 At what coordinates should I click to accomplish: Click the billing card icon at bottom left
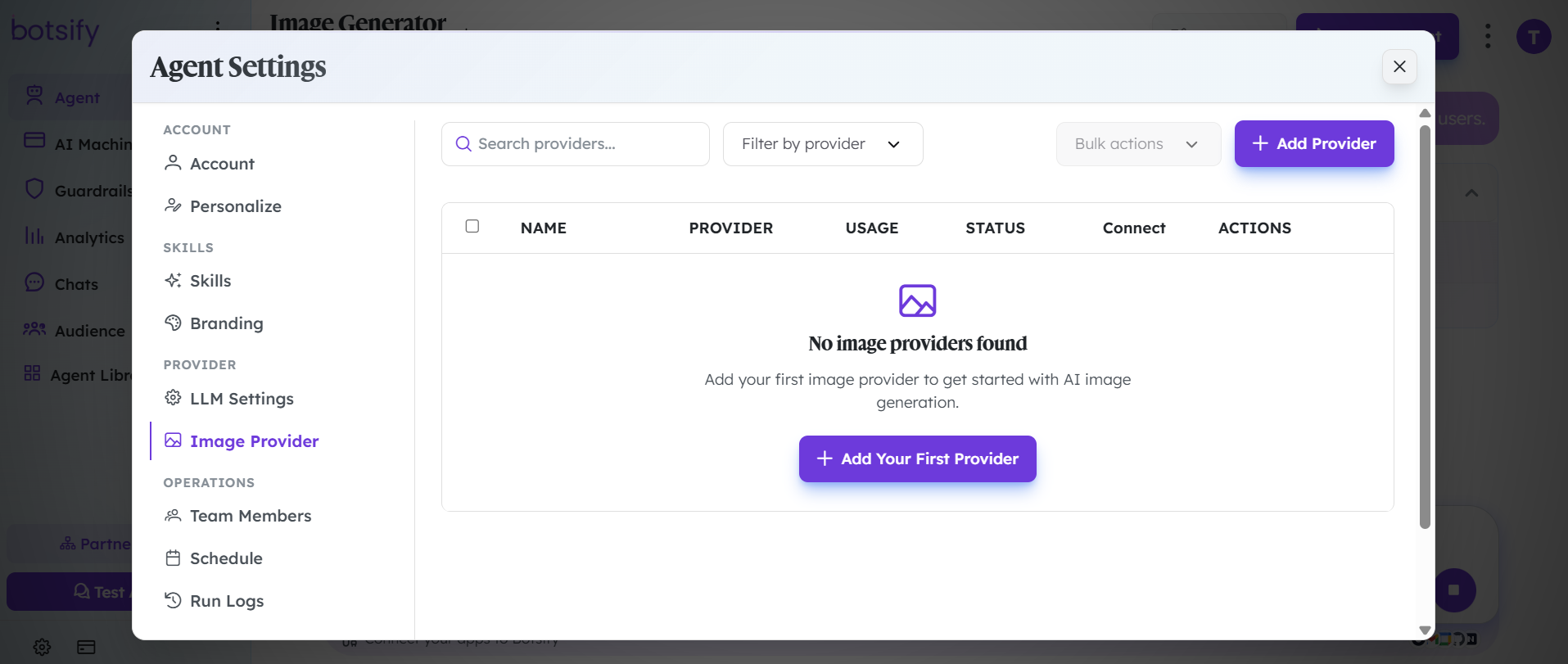point(86,647)
